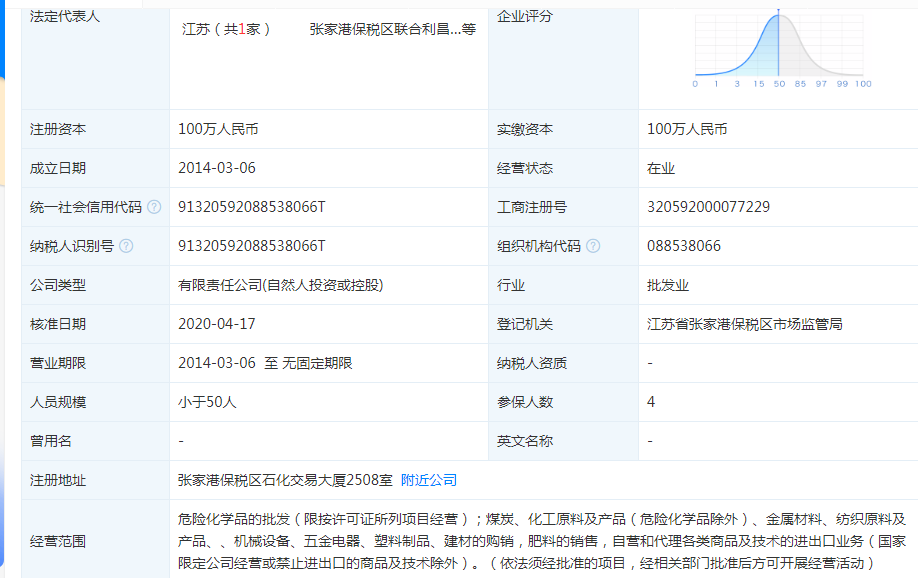Click the 注册地址 label
The image size is (918, 578).
[x=58, y=480]
